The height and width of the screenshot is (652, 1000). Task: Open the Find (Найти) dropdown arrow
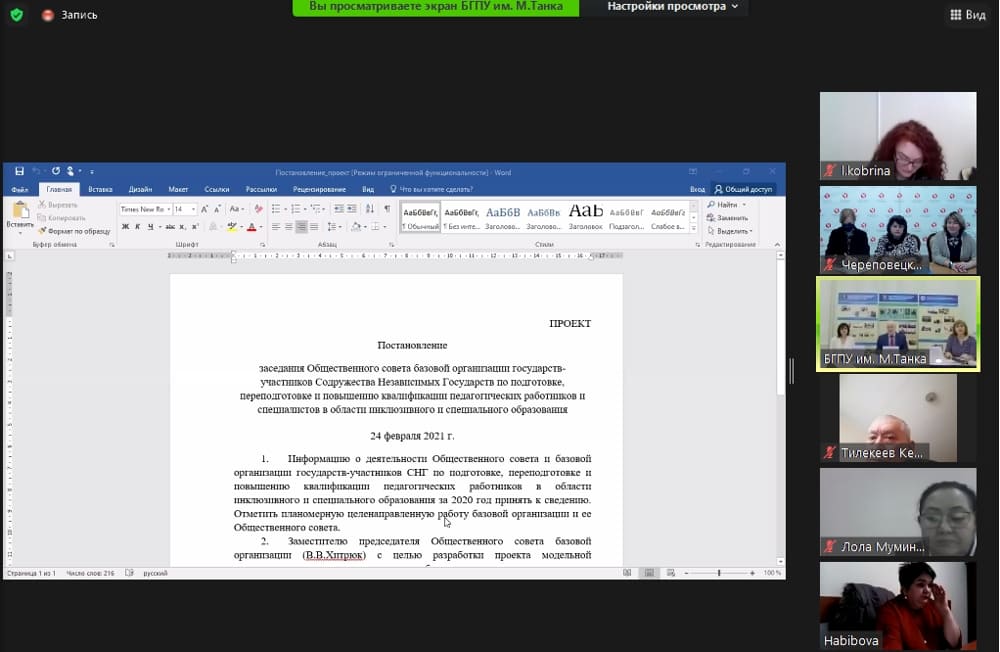[744, 205]
